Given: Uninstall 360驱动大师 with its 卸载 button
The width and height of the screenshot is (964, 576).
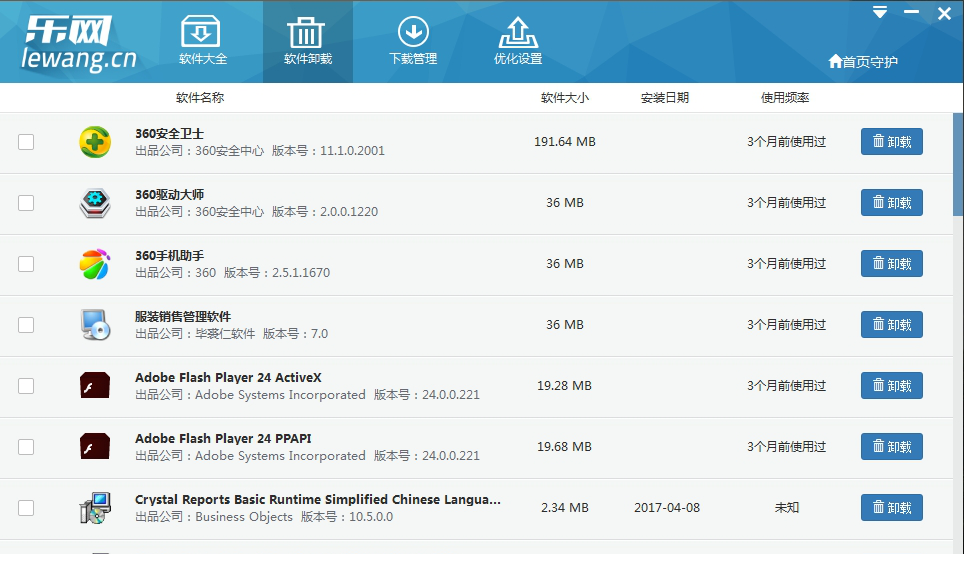Looking at the screenshot, I should coord(891,203).
